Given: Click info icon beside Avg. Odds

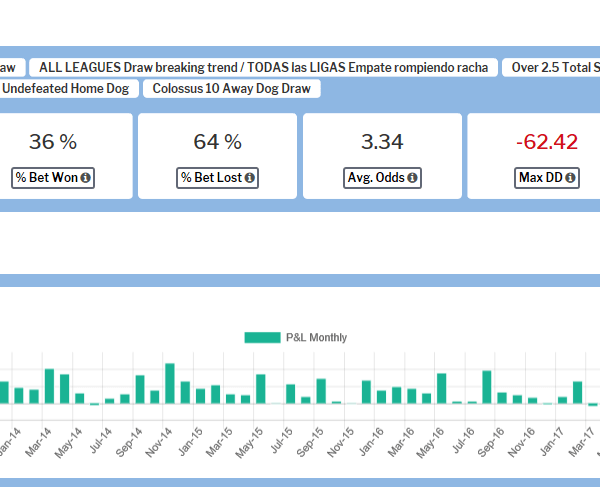Looking at the screenshot, I should [412, 178].
